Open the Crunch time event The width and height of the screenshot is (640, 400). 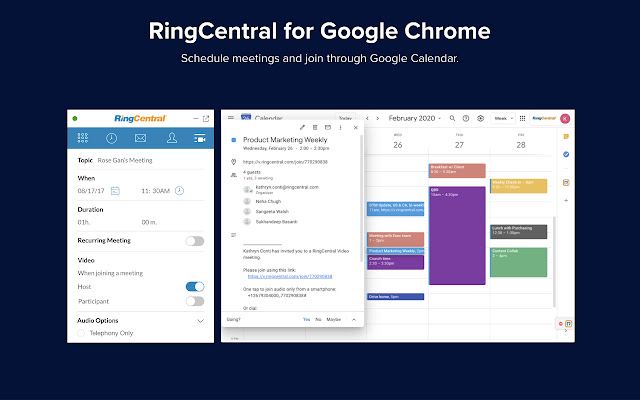tap(395, 262)
